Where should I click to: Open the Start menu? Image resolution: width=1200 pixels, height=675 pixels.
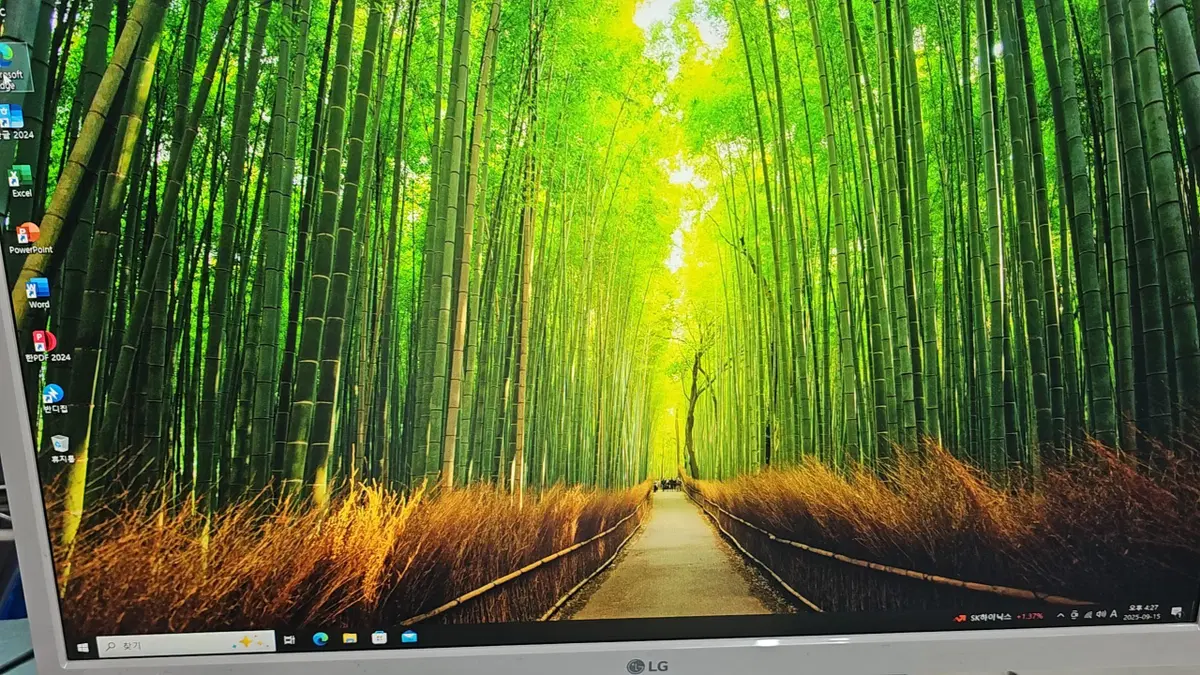point(83,645)
